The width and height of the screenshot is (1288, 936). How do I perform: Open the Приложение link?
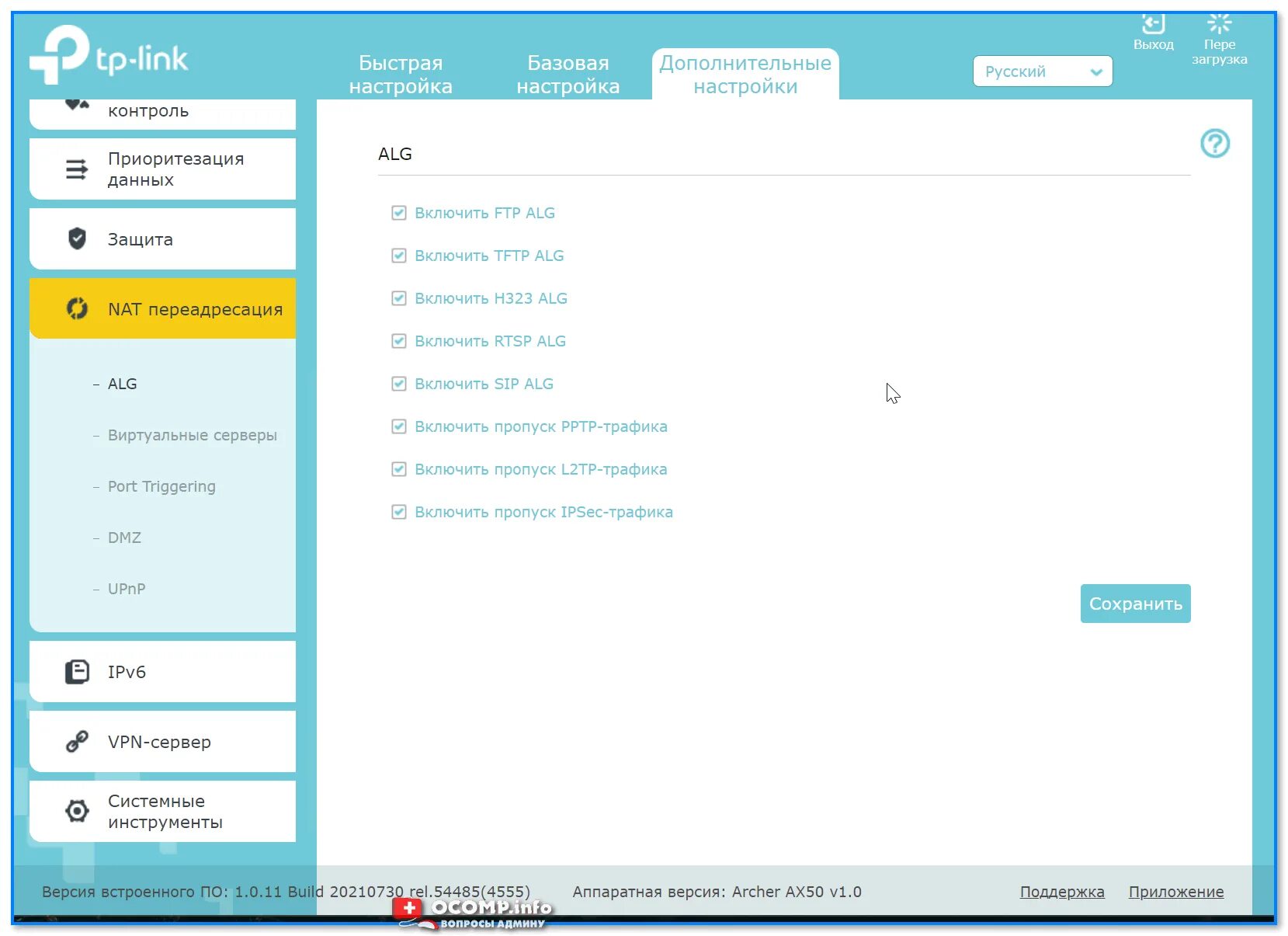pyautogui.click(x=1175, y=892)
